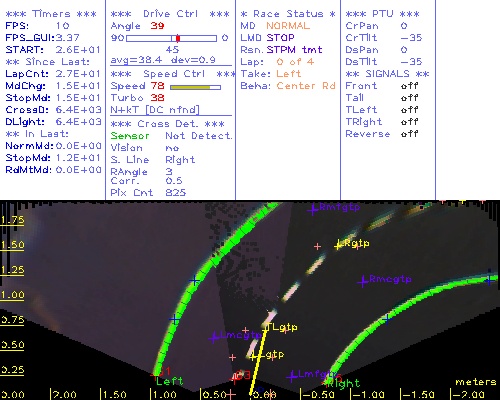Click the green Right lane label
500x400 pixels.
point(345,383)
